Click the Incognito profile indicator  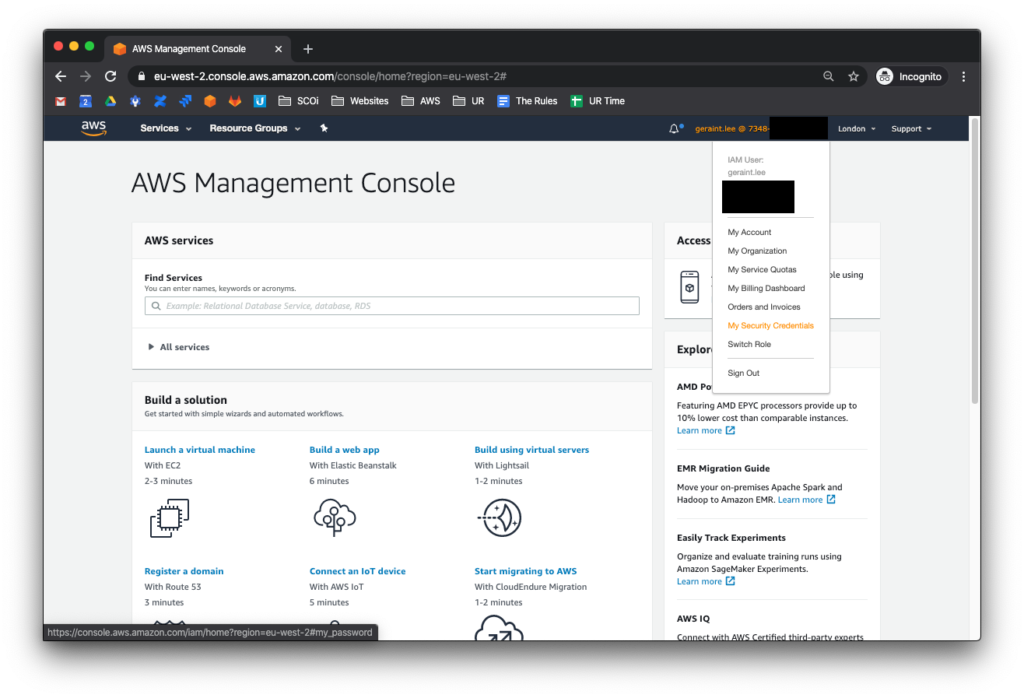pos(910,76)
